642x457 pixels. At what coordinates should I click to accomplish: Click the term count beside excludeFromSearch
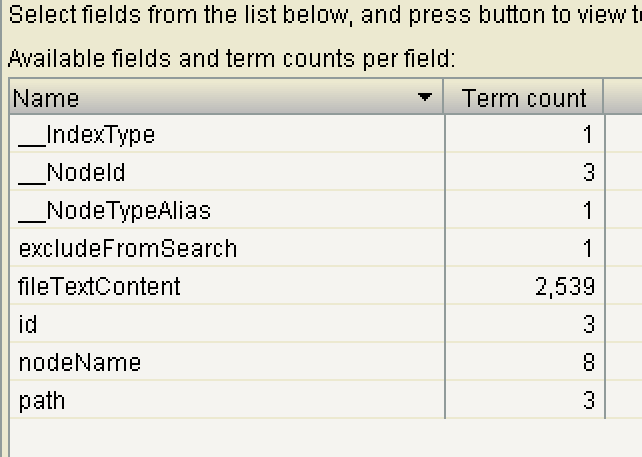click(588, 249)
